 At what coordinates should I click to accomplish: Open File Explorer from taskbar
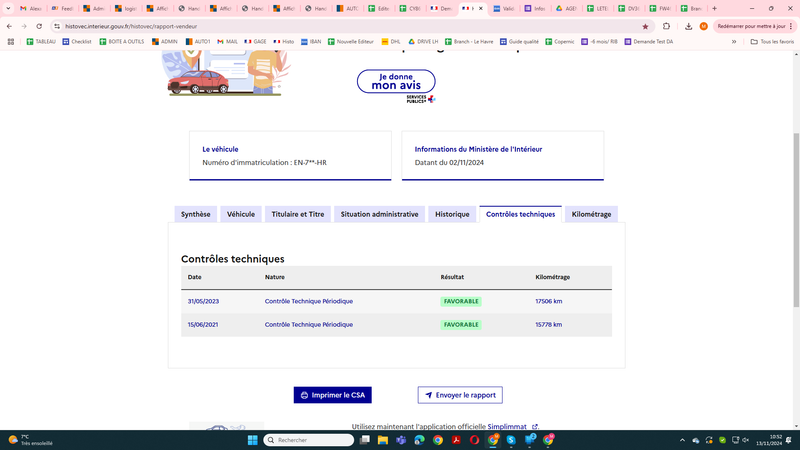(x=383, y=440)
